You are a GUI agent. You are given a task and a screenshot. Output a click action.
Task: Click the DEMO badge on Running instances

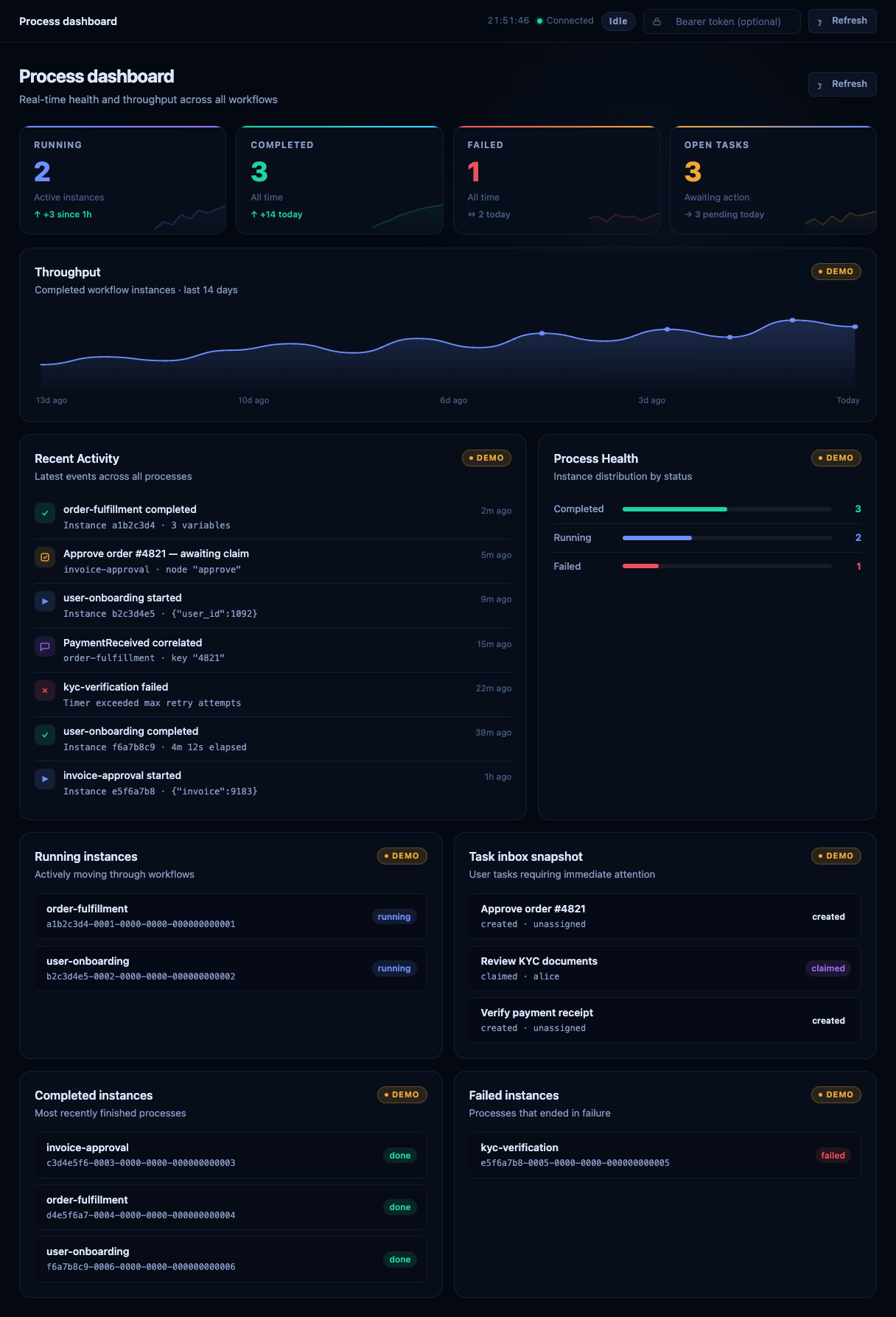coord(402,856)
